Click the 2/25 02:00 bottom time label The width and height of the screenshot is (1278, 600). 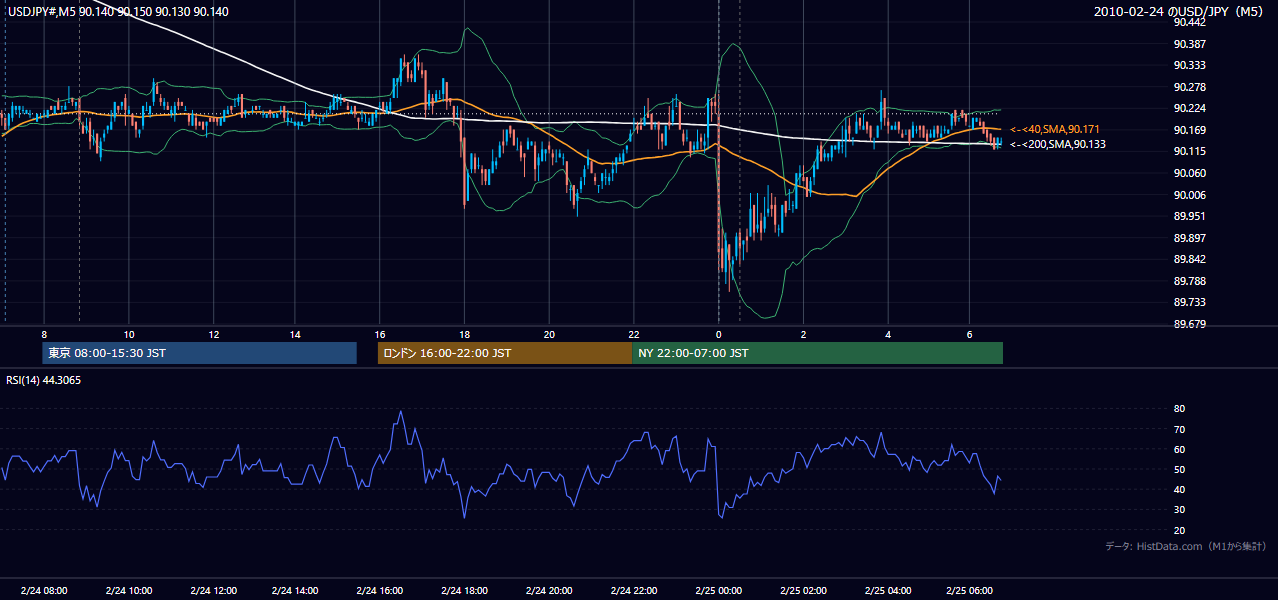click(x=802, y=590)
